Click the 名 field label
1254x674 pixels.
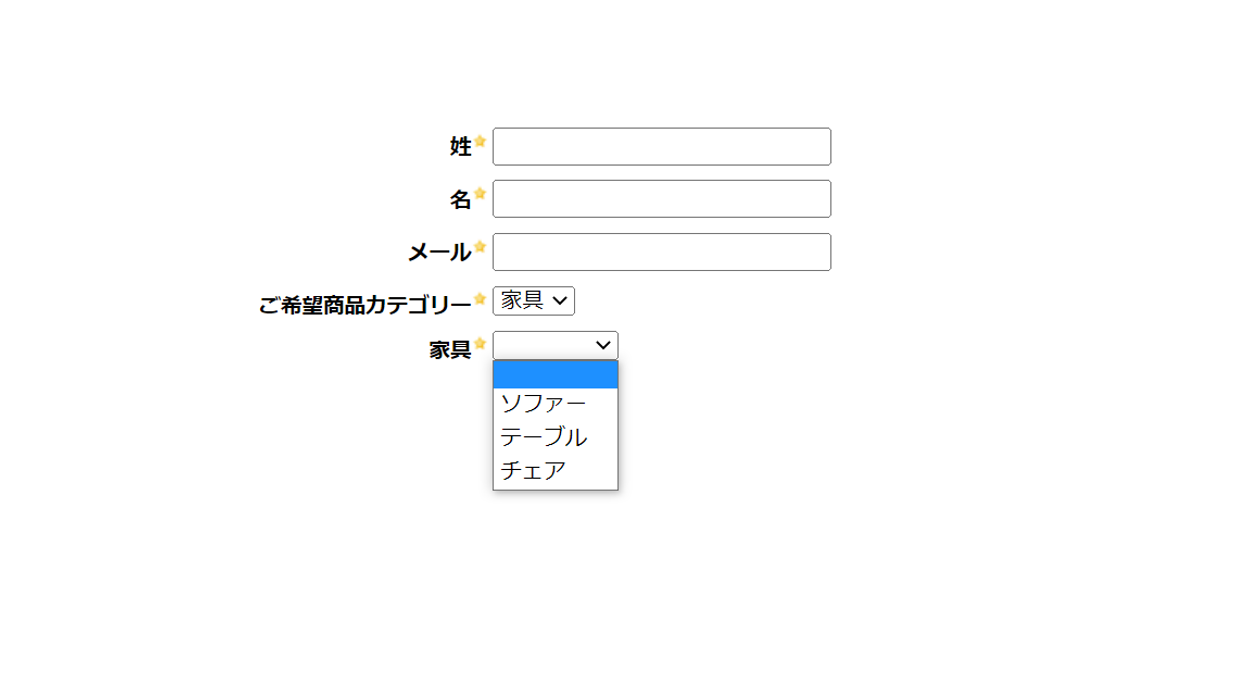(x=461, y=200)
